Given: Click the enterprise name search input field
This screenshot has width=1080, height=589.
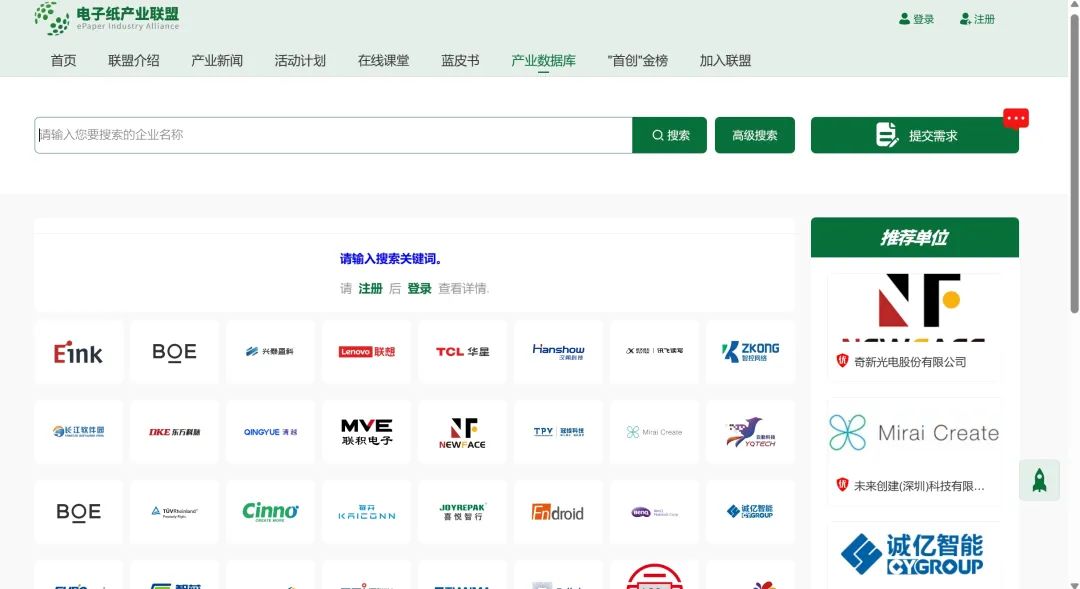Looking at the screenshot, I should point(330,135).
